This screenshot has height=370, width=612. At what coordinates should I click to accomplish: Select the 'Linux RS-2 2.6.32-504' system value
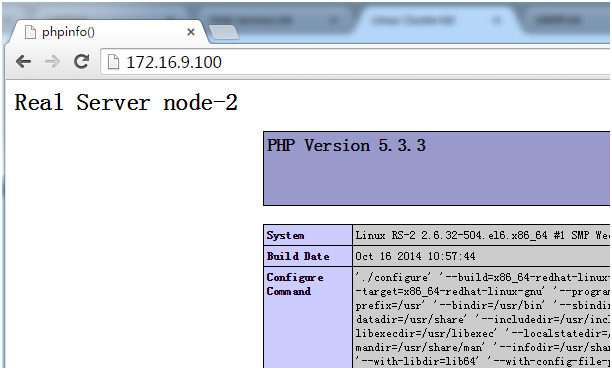482,235
